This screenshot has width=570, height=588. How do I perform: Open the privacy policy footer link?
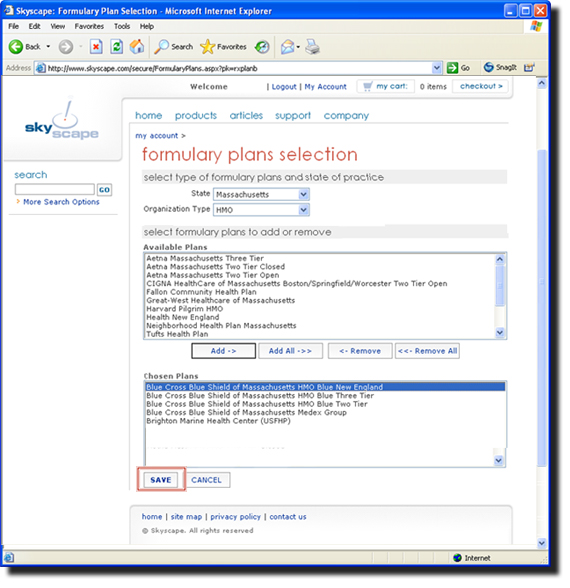(x=236, y=517)
